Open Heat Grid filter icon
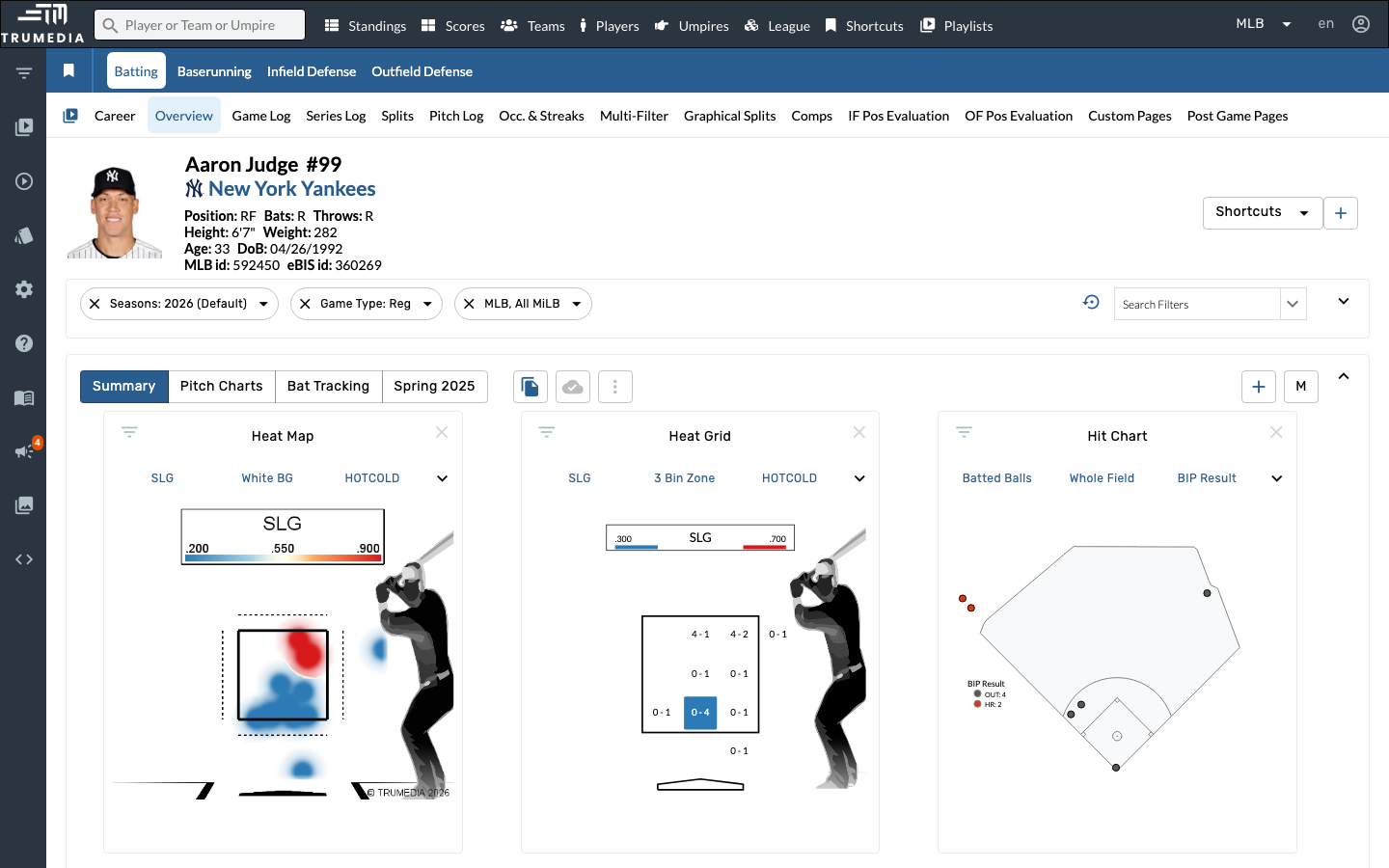Screen dimensions: 1389x868 (547, 432)
